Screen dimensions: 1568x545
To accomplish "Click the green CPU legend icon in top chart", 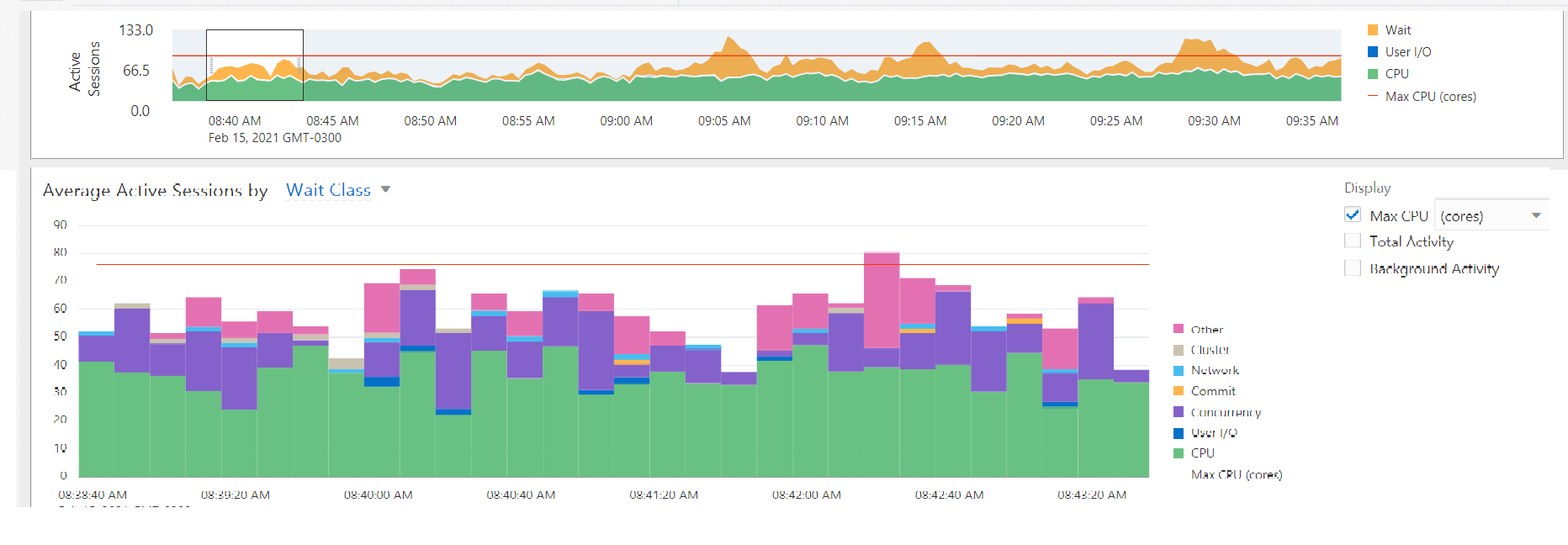I will (x=1373, y=74).
